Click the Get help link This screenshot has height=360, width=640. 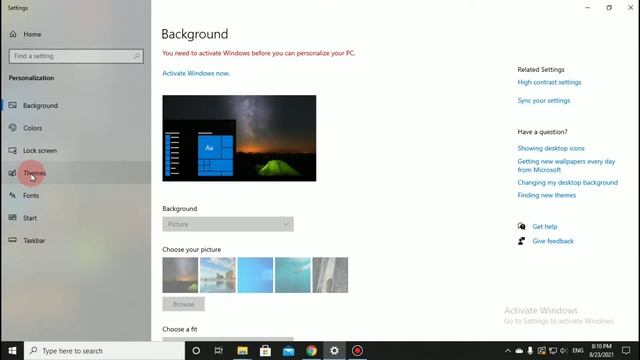(x=544, y=227)
